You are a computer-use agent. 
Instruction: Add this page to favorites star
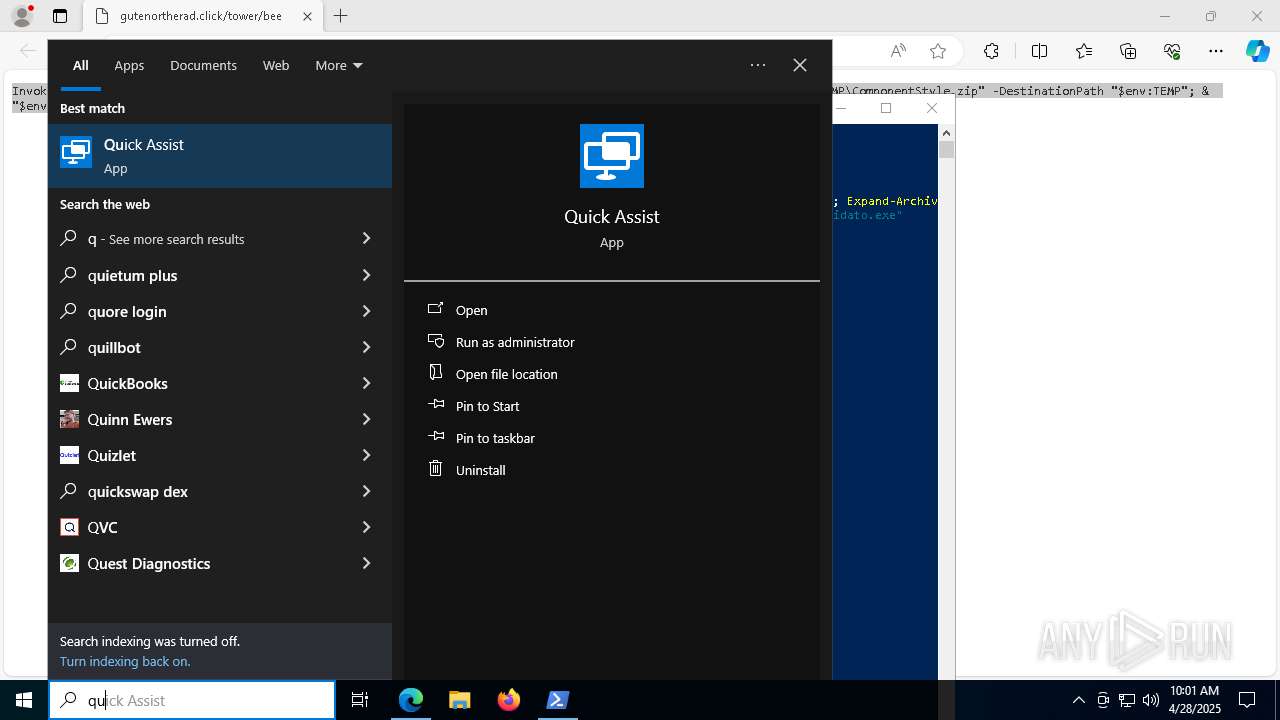click(x=937, y=51)
